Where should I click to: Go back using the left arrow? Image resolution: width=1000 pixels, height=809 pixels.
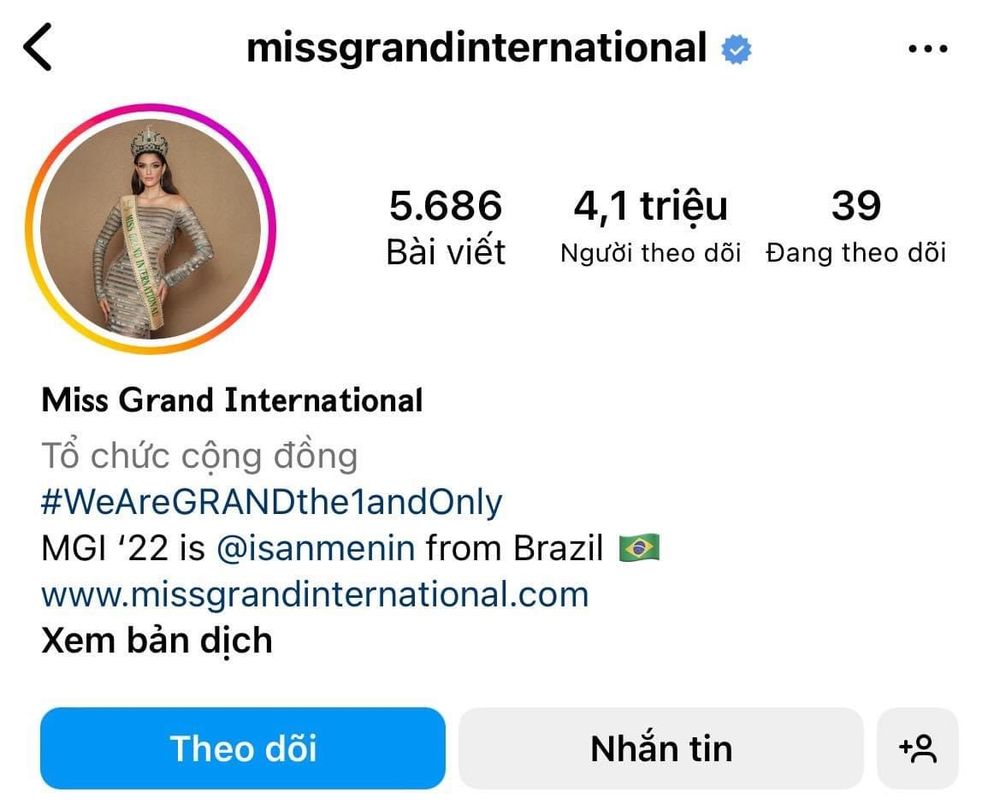37,47
